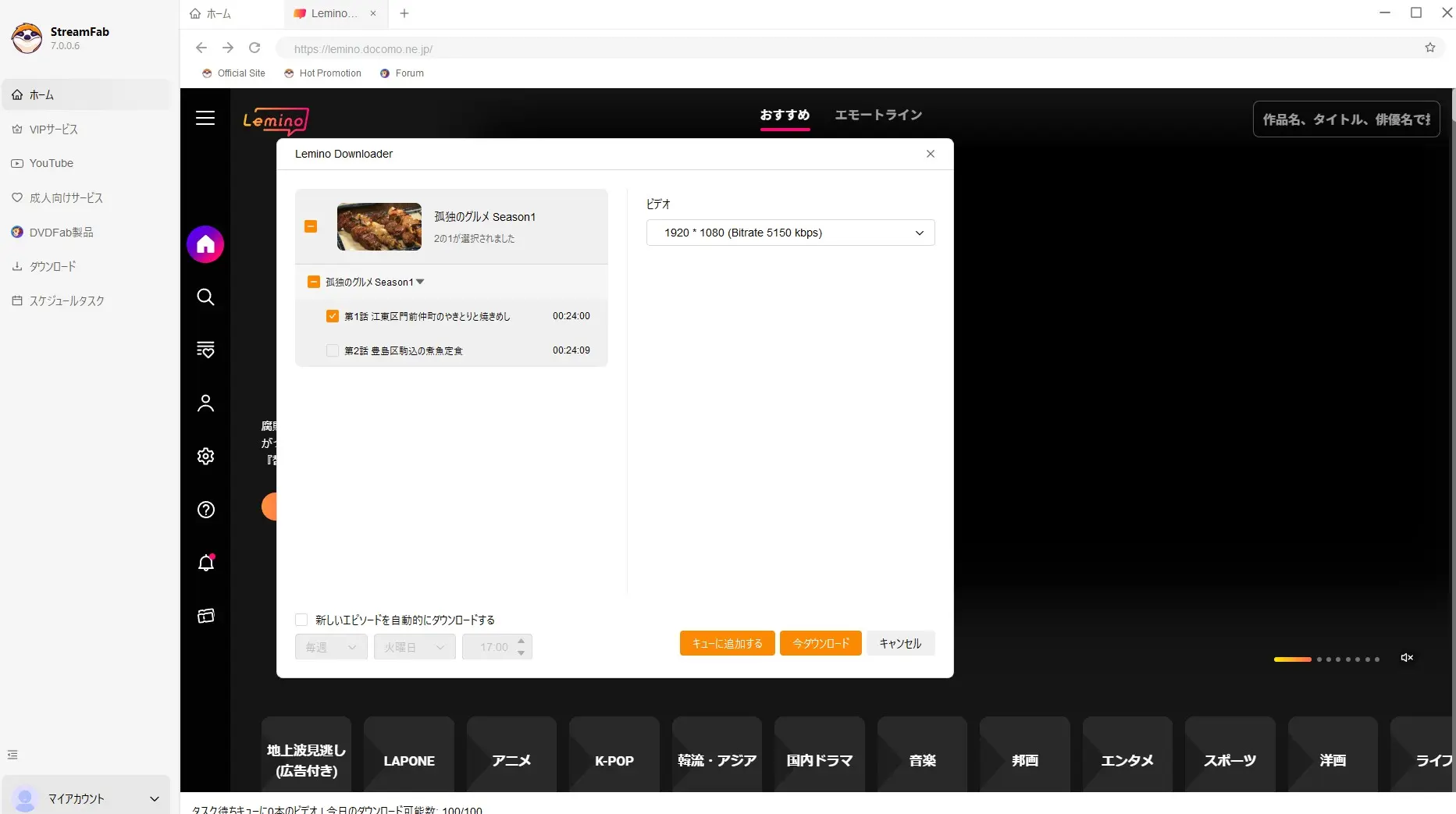Enable auto-download new episodes checkbox
The height and width of the screenshot is (814, 1456).
[301, 620]
